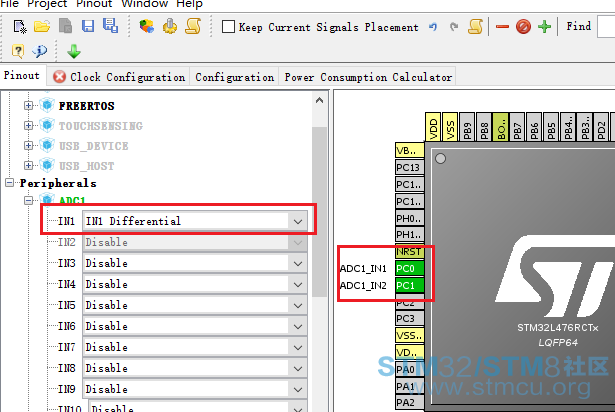Click the green PC1 pin
Screen dimensions: 615x412
409,285
